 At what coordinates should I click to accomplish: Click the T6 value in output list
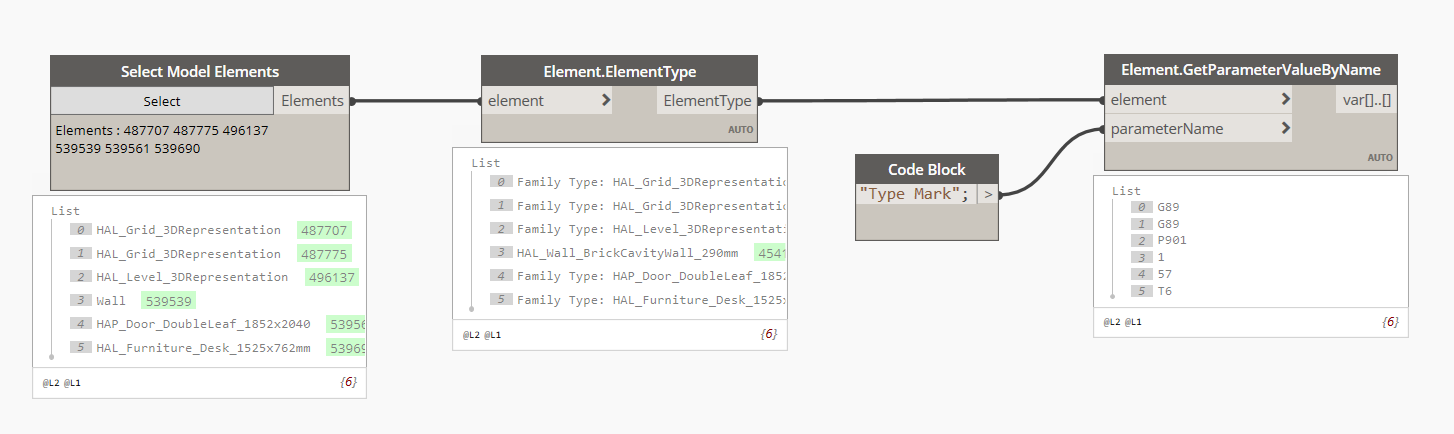[x=1165, y=291]
